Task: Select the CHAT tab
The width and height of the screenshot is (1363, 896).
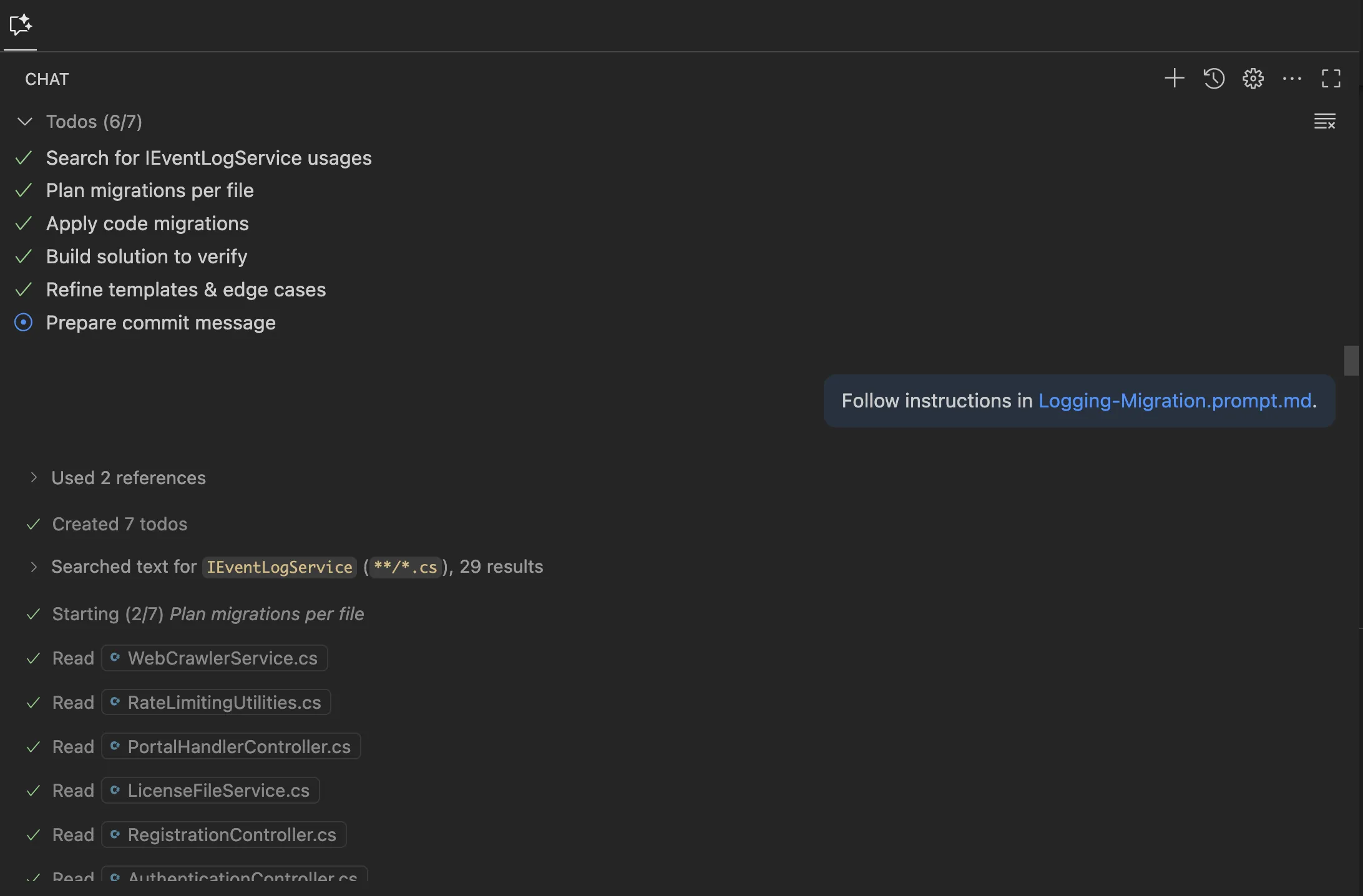Action: 47,79
